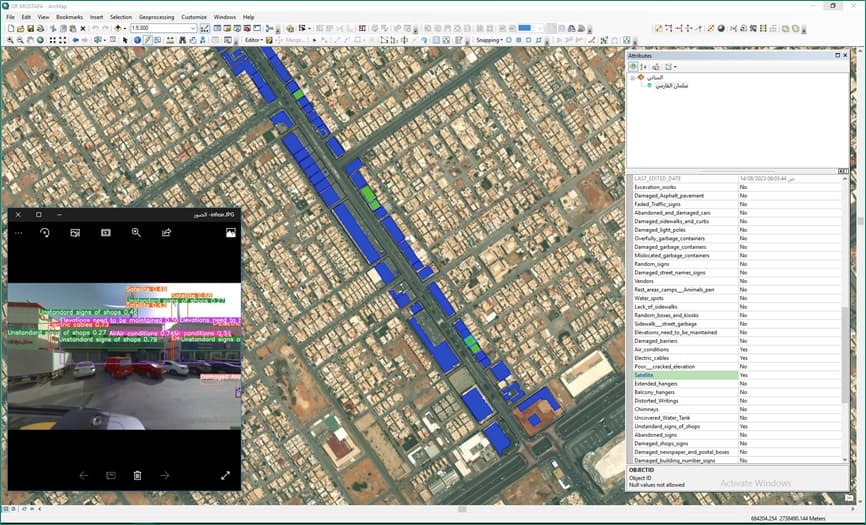This screenshot has width=866, height=525.
Task: Open the Editor dropdown menu
Action: [253, 40]
